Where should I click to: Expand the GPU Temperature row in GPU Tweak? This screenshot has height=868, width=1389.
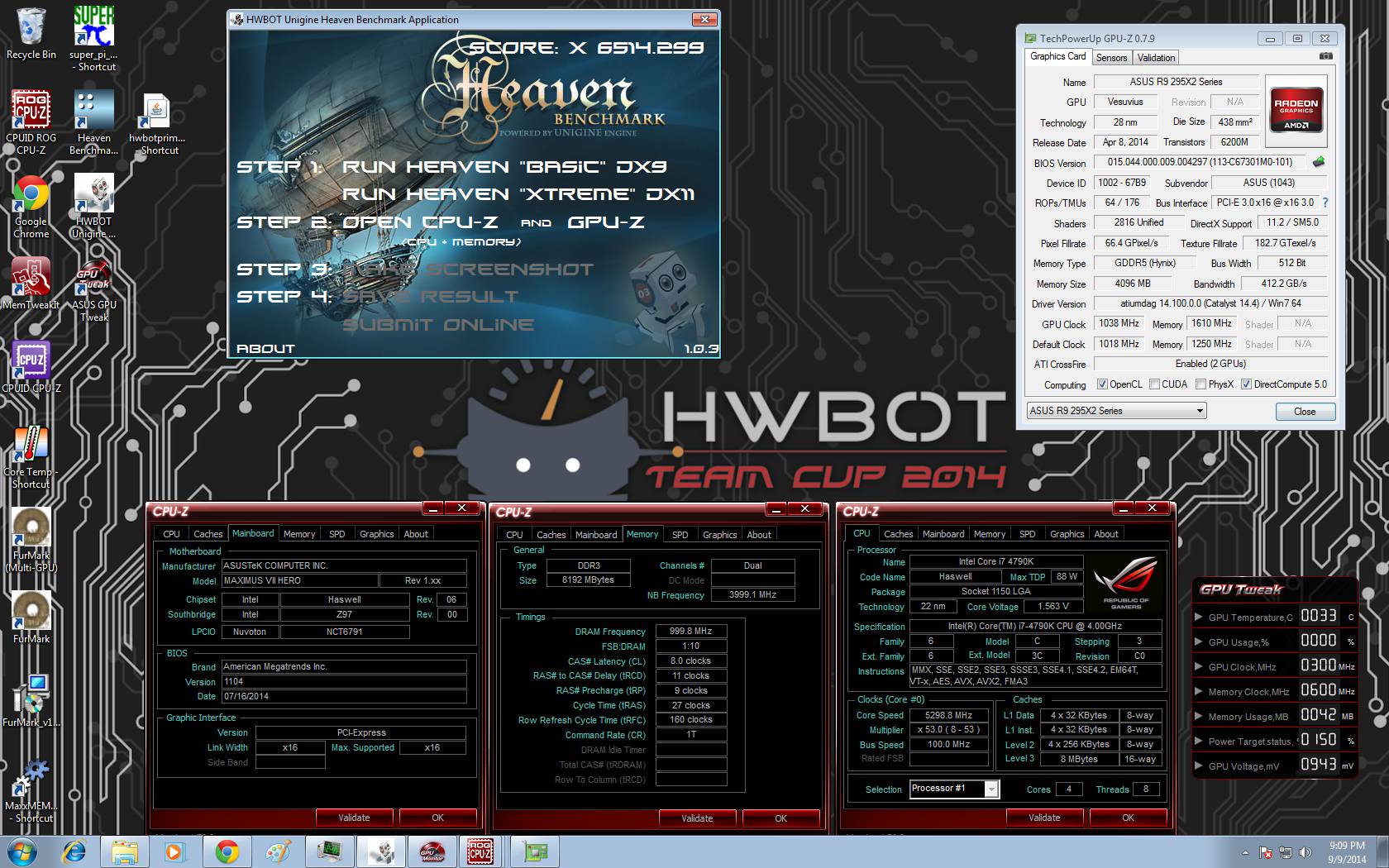pos(1199,617)
